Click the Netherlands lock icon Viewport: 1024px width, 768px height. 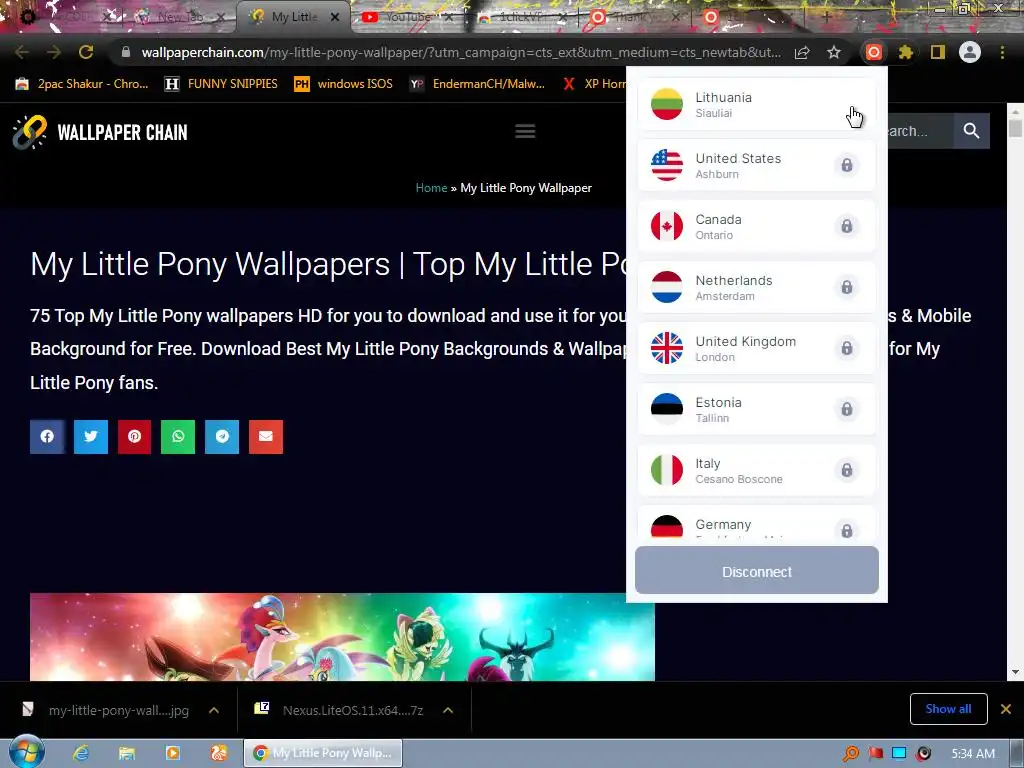tap(846, 287)
